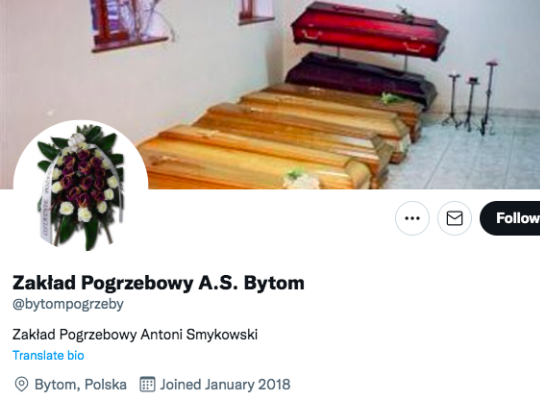Image resolution: width=540 pixels, height=400 pixels.
Task: Click the wreath ribbon in avatar
Action: coord(47,202)
